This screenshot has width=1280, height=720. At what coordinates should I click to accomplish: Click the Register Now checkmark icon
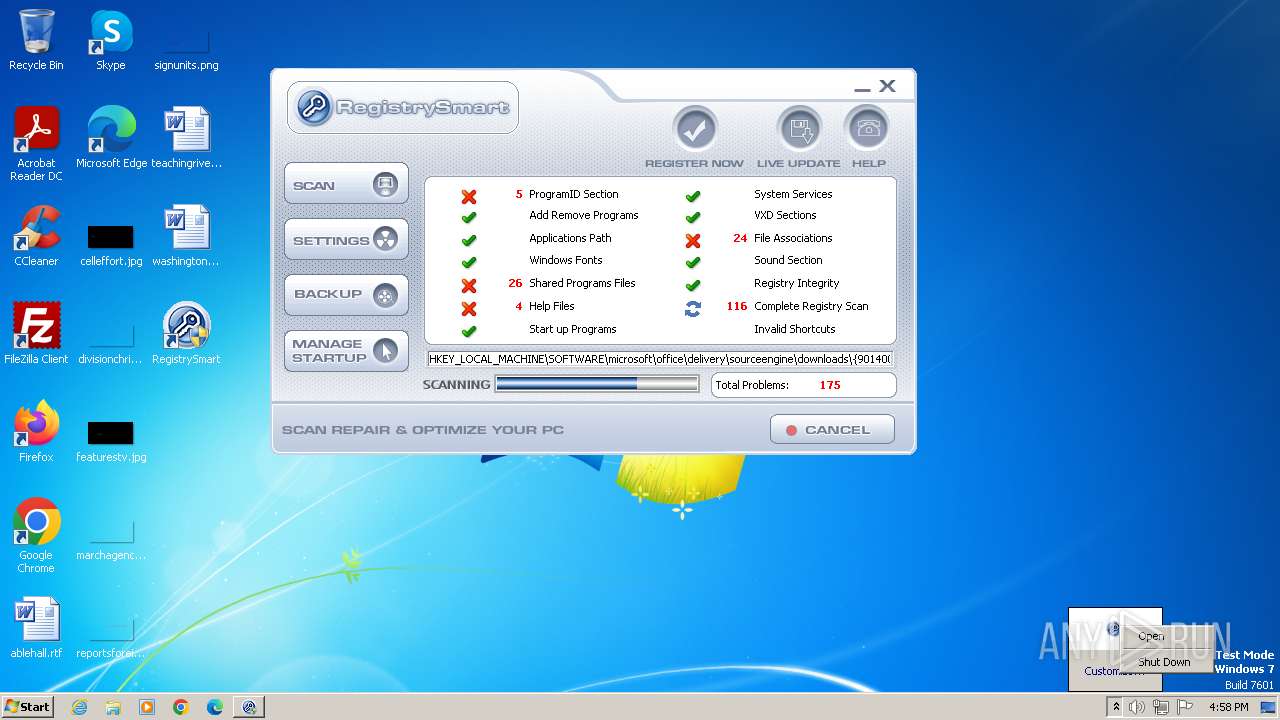pos(695,129)
